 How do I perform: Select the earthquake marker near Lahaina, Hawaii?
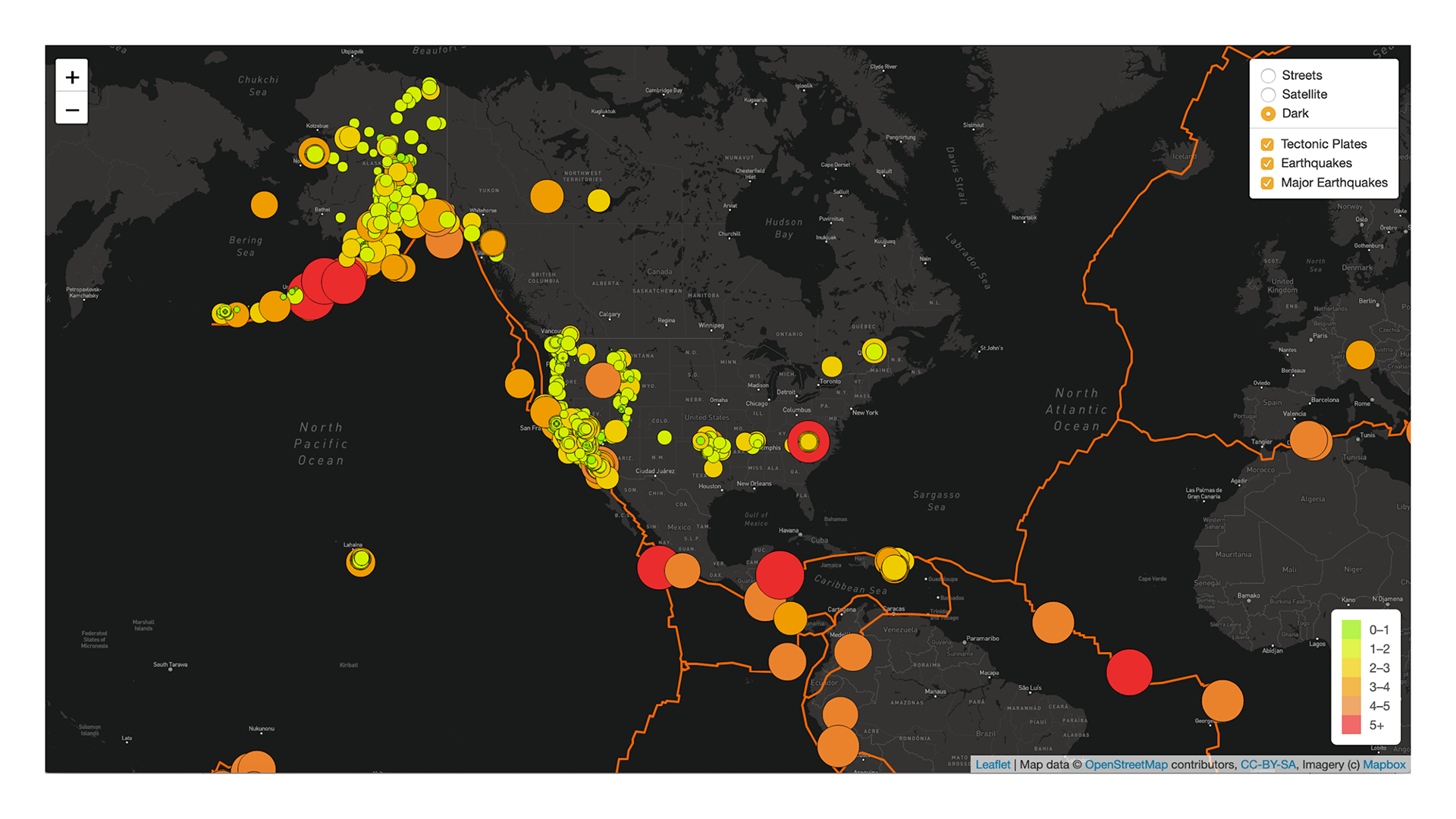point(359,561)
